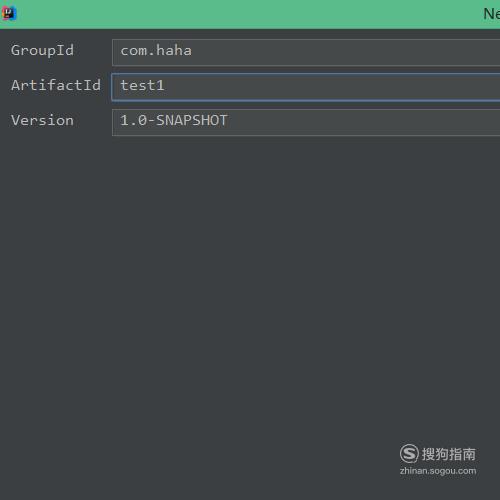500x500 pixels.
Task: Click the empty space right of "test1" in ArtifactId
Action: coord(333,87)
